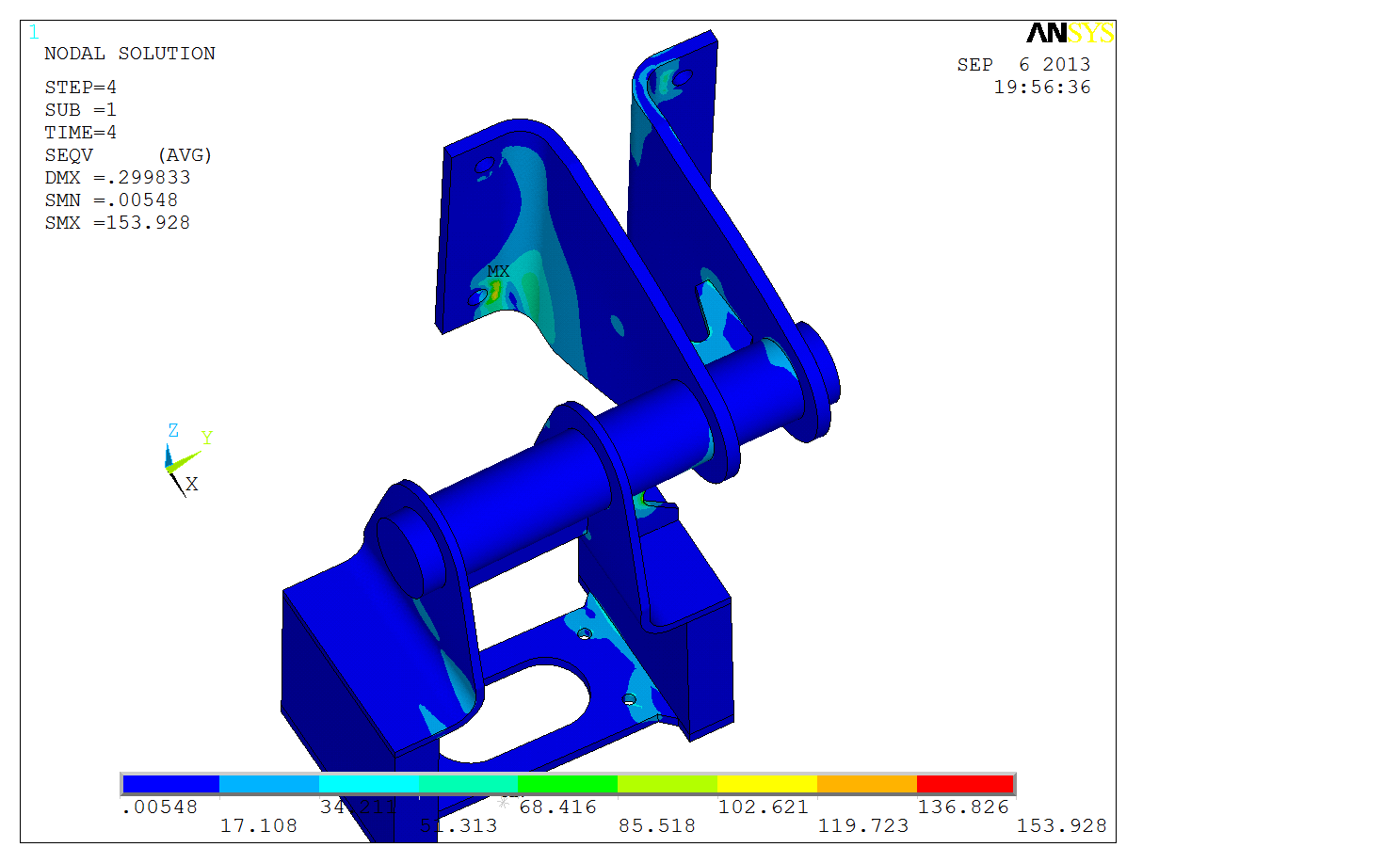The width and height of the screenshot is (1400, 863).
Task: Click the SMN =.00548 value
Action: pyautogui.click(x=111, y=200)
